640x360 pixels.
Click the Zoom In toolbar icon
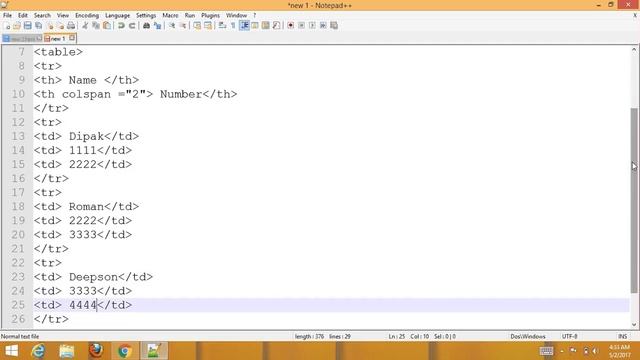(x=172, y=26)
